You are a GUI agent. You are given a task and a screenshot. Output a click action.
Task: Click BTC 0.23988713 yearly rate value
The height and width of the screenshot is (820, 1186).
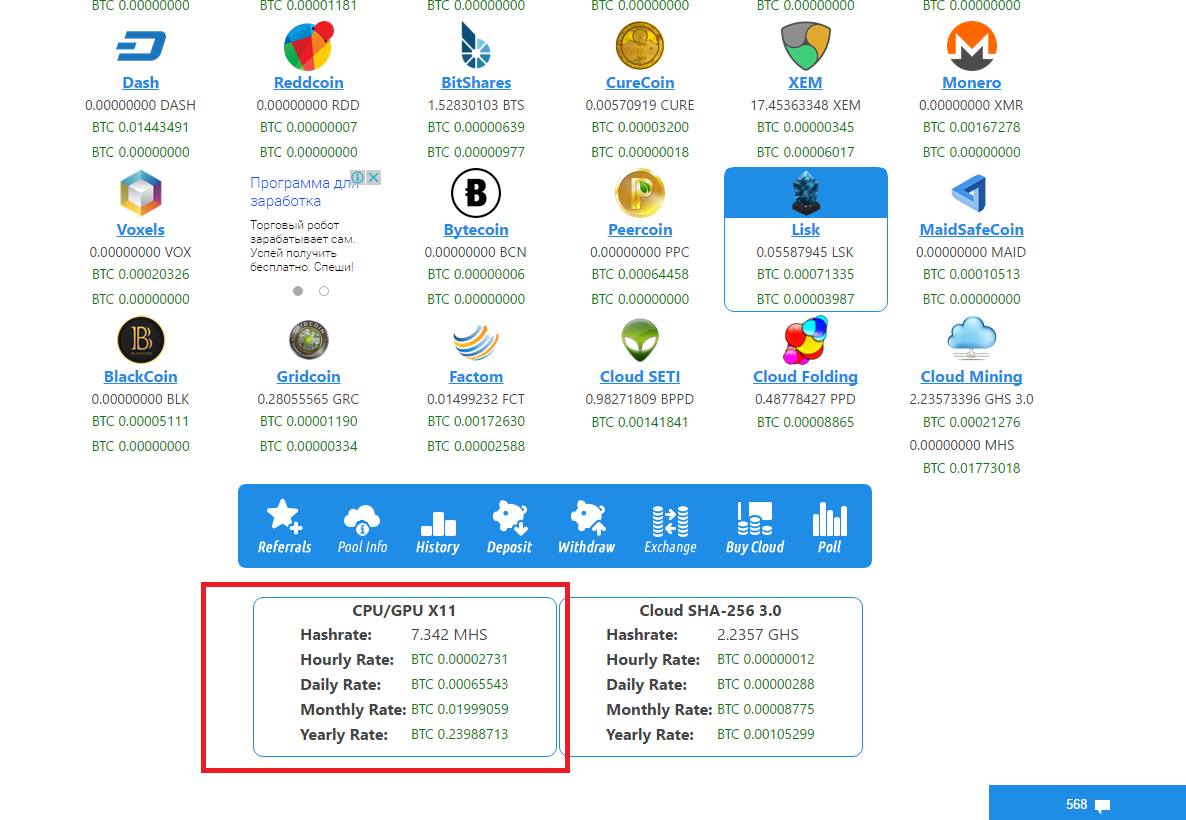coord(460,734)
